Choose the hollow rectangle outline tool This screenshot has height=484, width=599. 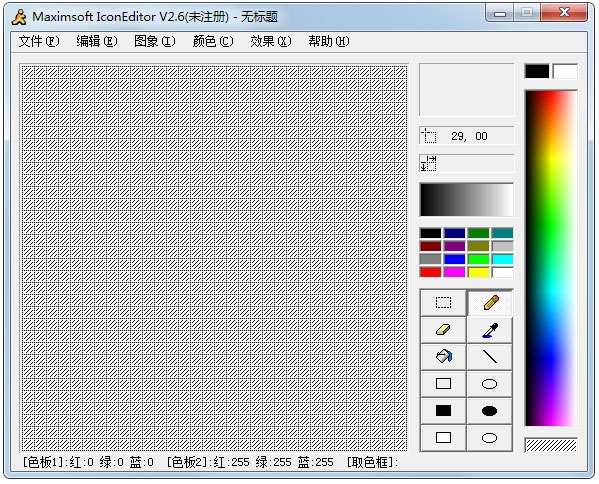(443, 384)
